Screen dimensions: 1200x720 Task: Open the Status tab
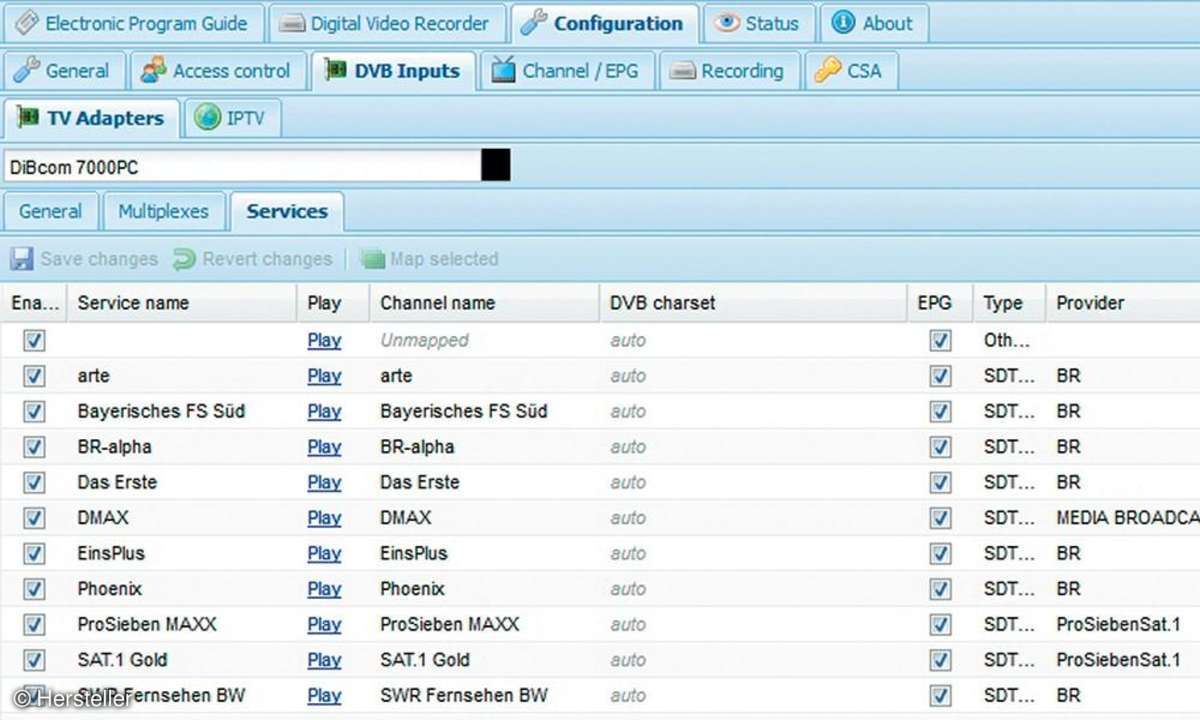(x=758, y=23)
